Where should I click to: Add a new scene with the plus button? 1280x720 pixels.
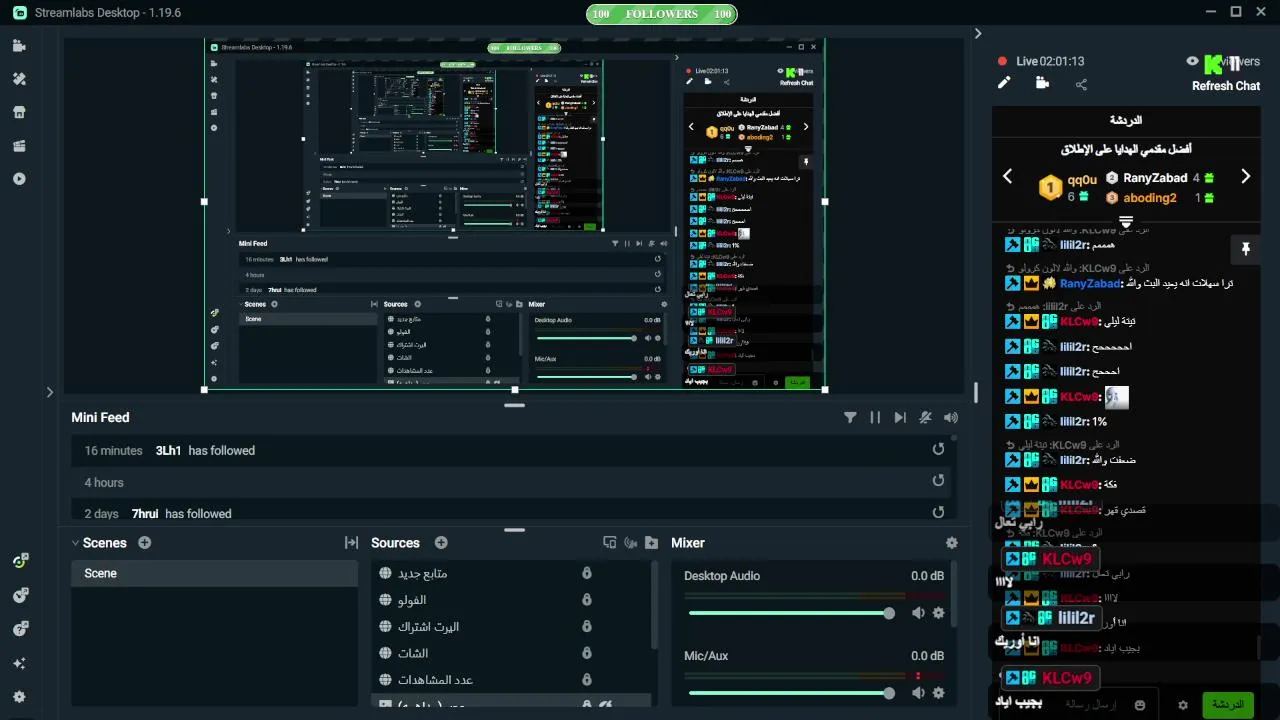pos(145,543)
